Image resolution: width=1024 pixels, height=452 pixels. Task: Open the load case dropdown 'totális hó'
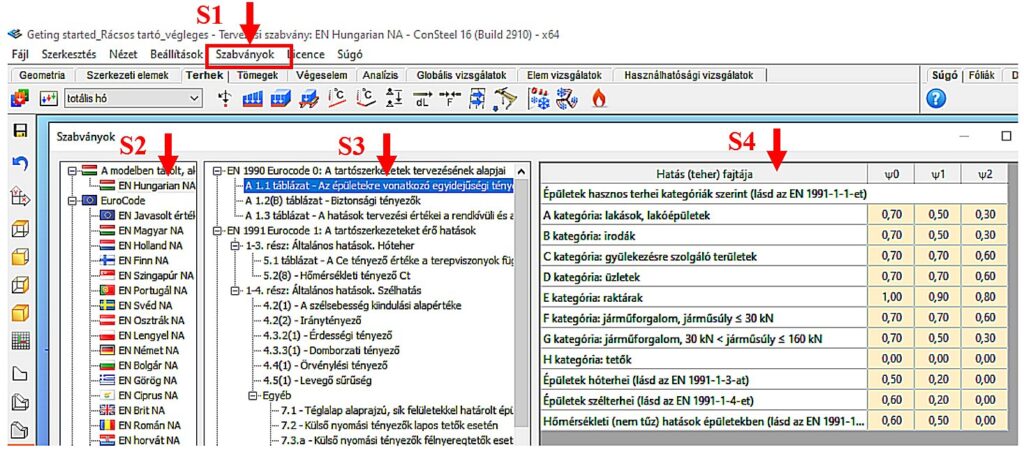(133, 99)
